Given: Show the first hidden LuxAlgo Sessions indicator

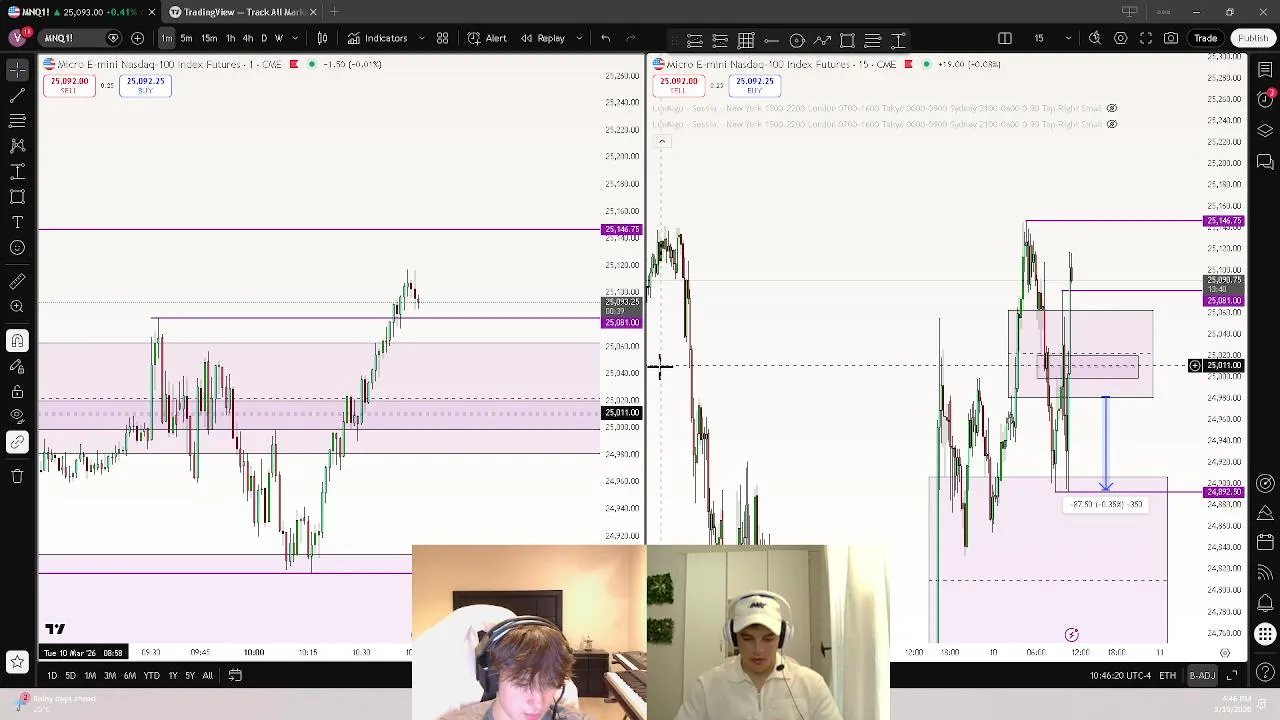Looking at the screenshot, I should click(1112, 108).
